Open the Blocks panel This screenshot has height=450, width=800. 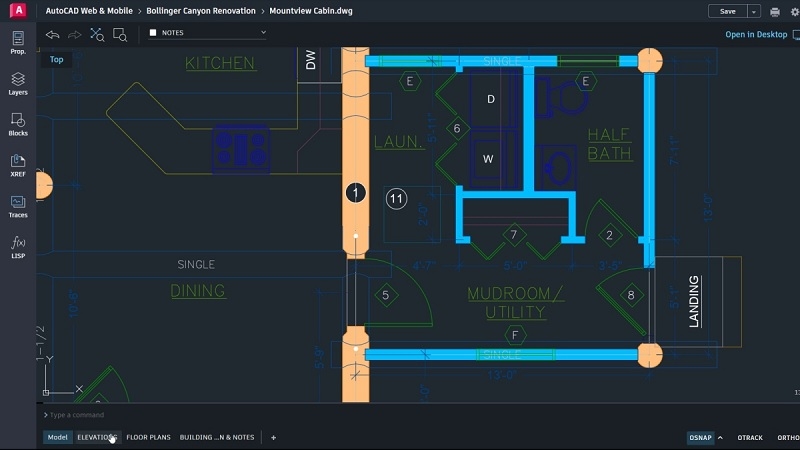tap(18, 124)
